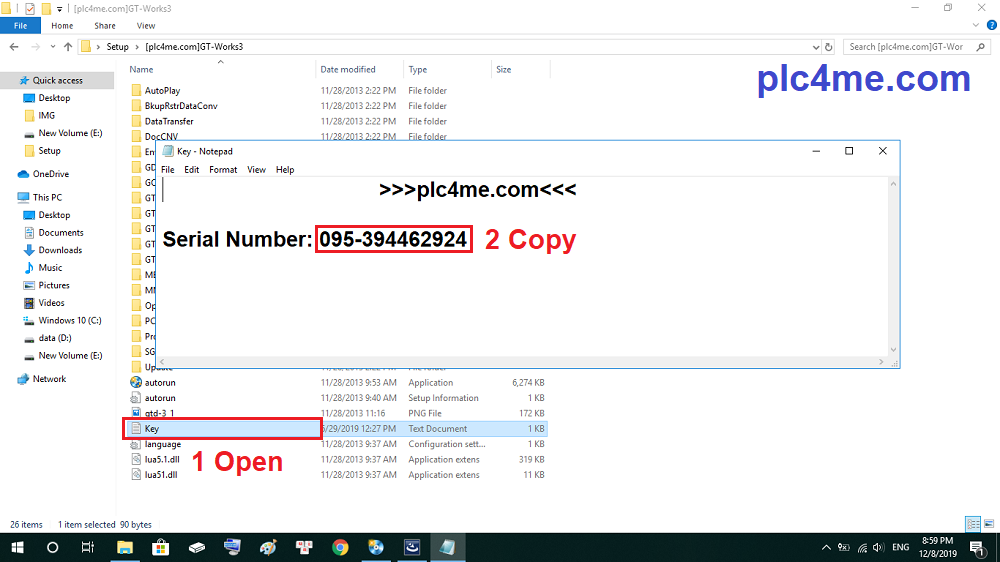Click the volume speaker tray icon
The width and height of the screenshot is (1000, 562).
[878, 547]
